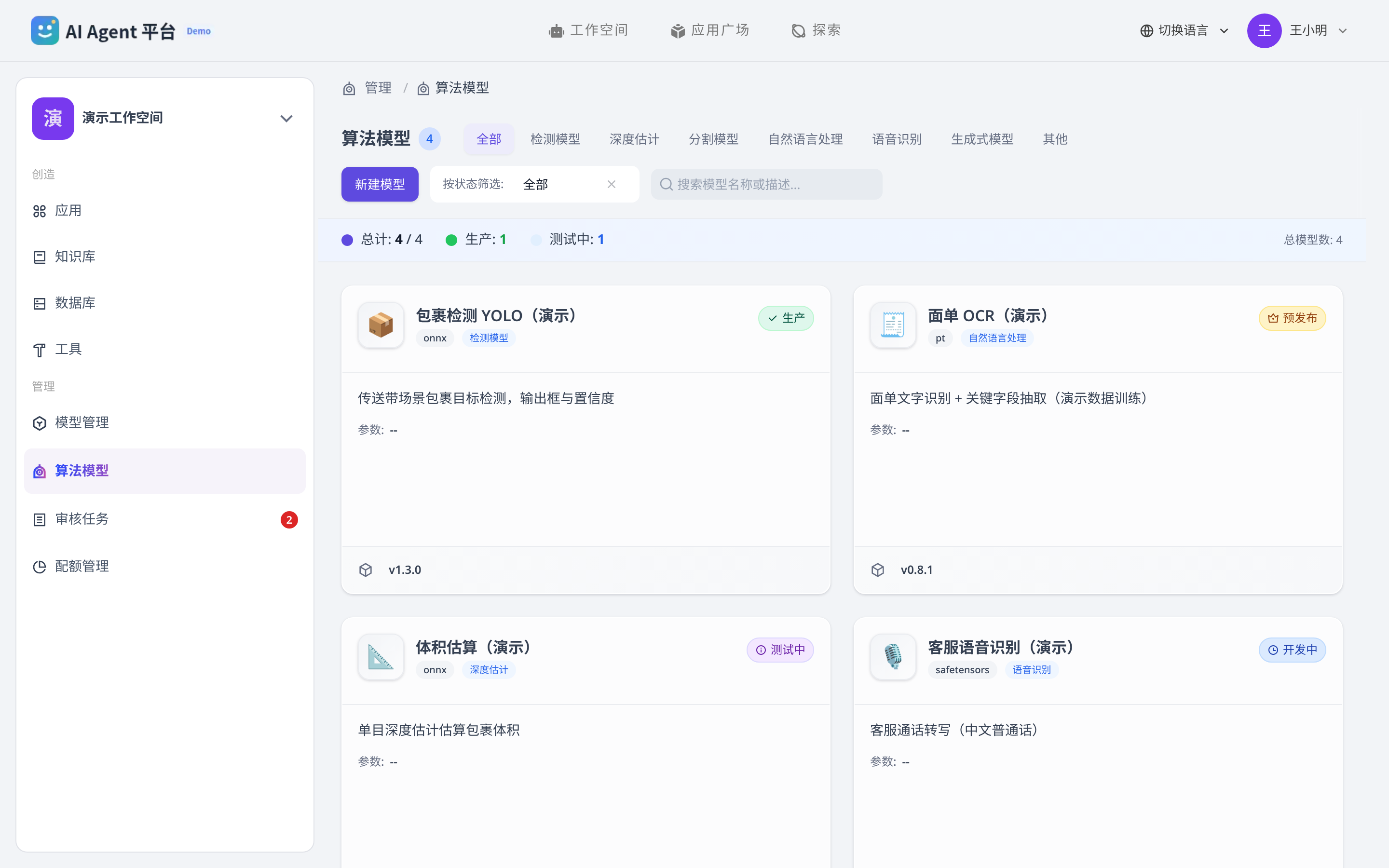
Task: Open 工作空间 in top navigation
Action: 588,30
